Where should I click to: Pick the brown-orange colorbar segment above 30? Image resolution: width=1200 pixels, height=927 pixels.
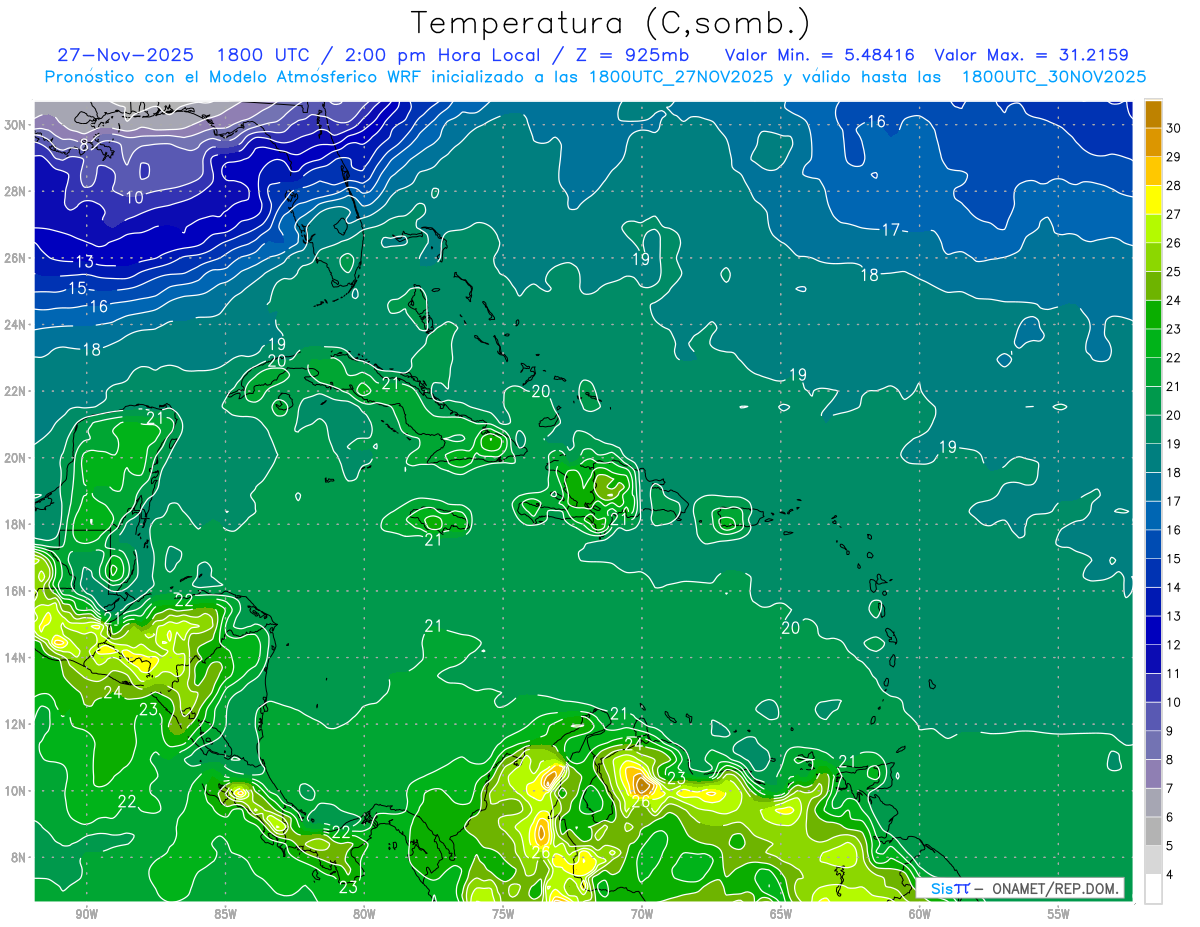[x=1153, y=114]
